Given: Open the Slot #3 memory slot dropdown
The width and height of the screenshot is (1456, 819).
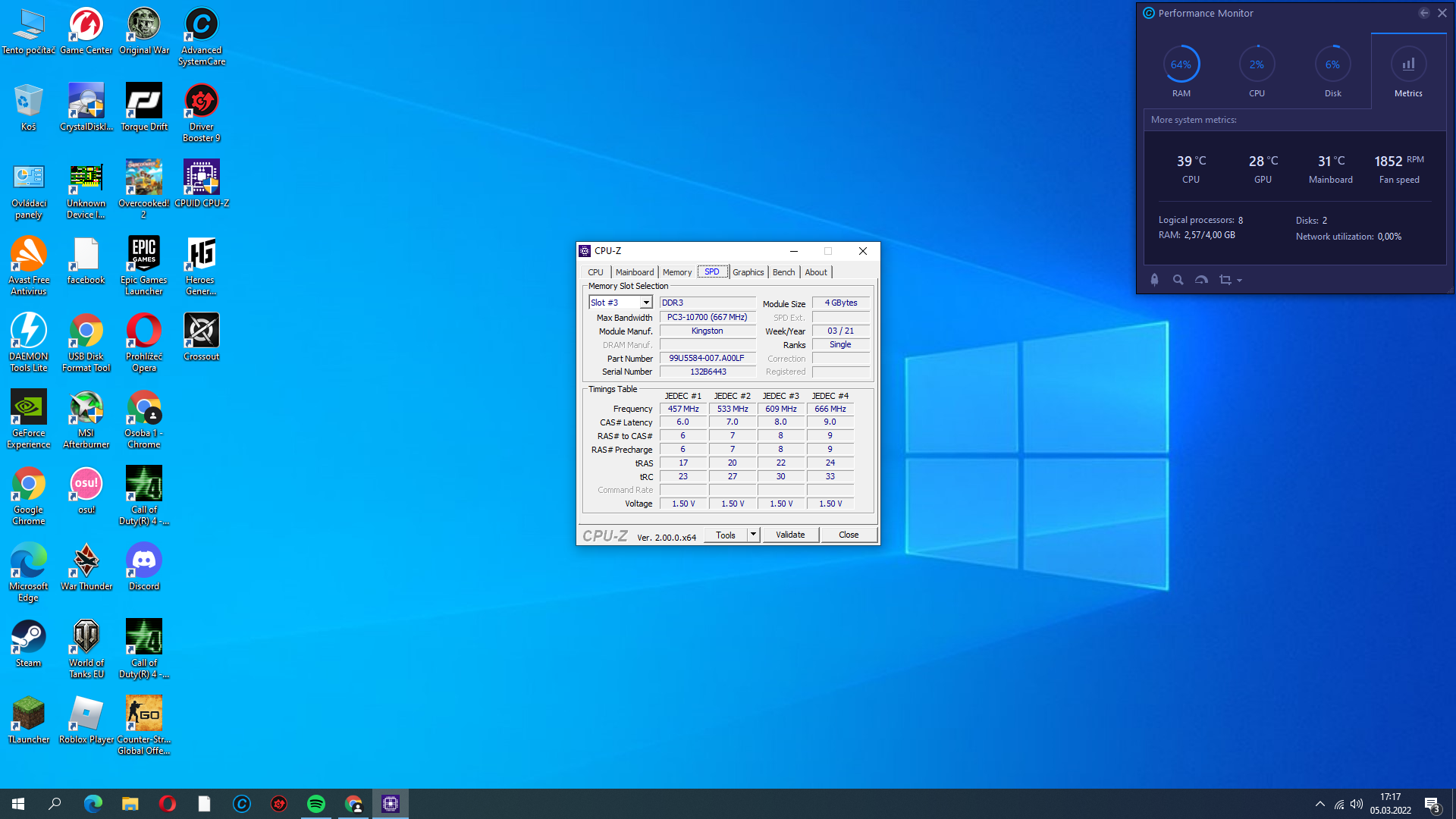Looking at the screenshot, I should pos(645,303).
